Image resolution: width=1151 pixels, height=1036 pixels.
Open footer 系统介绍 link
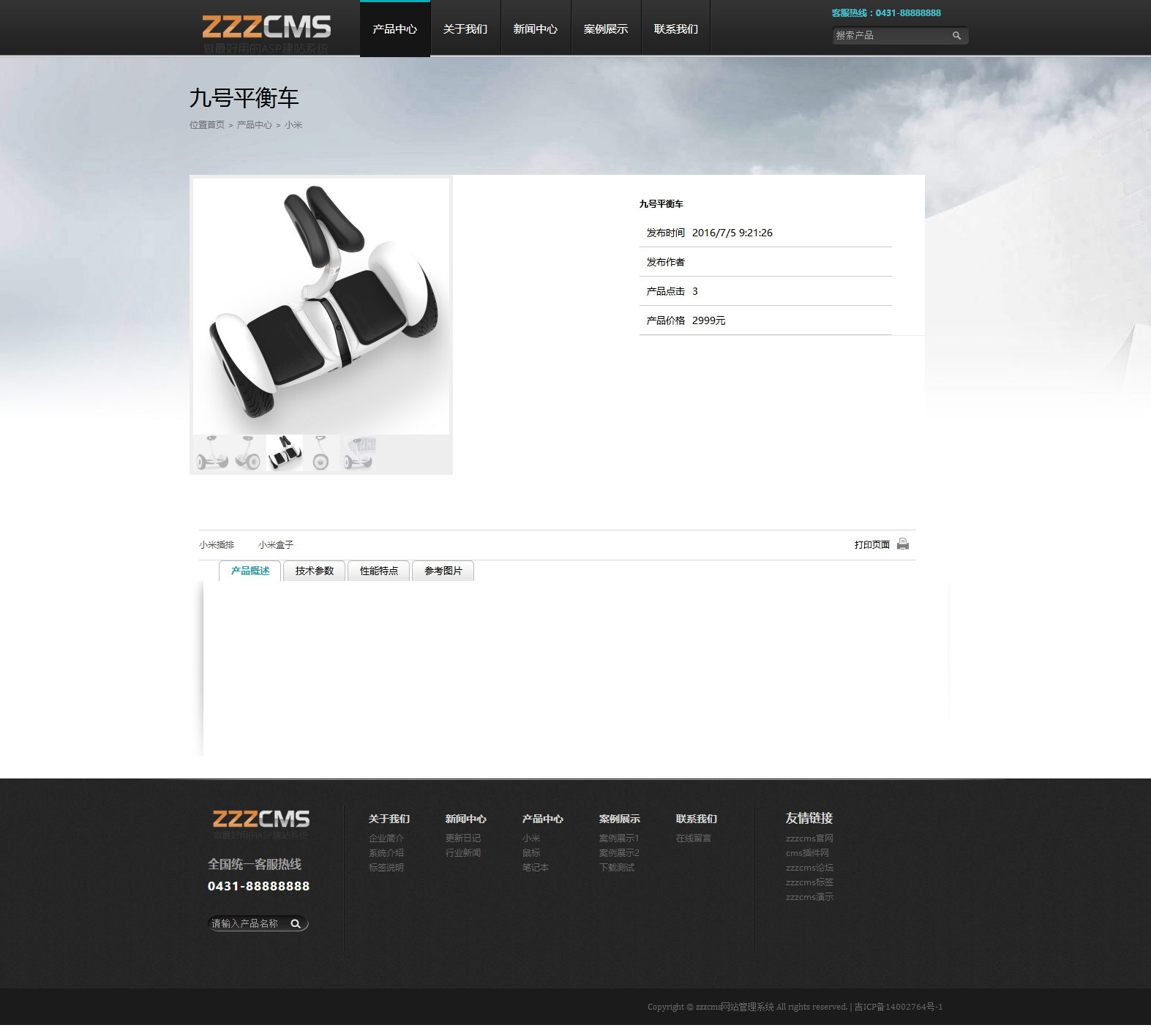tap(386, 853)
